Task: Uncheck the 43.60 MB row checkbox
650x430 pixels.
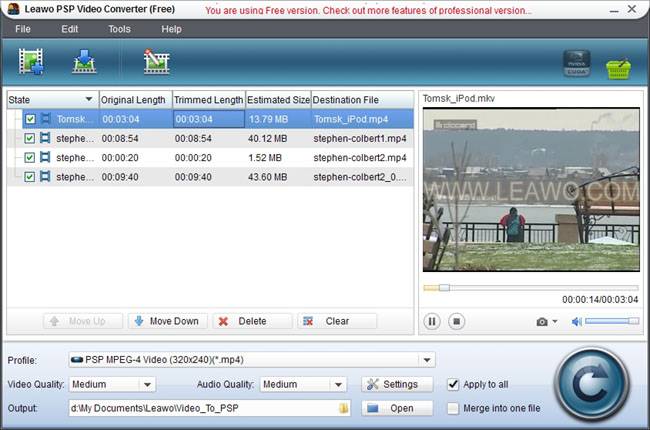Action: [x=29, y=177]
